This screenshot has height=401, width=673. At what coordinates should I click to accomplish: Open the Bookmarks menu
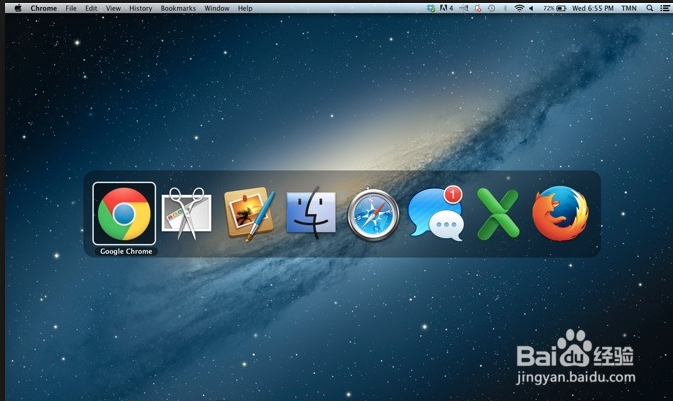178,8
